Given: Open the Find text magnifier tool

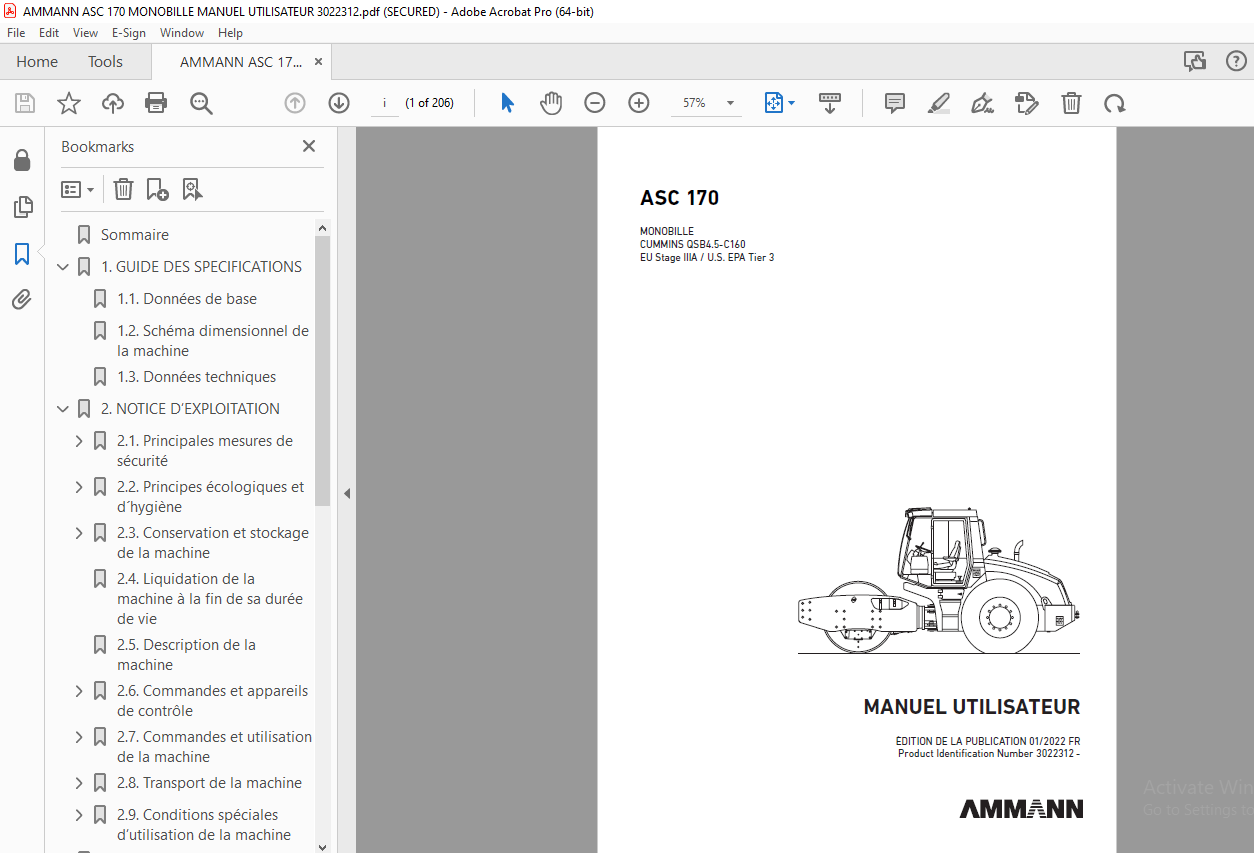Looking at the screenshot, I should tap(201, 103).
